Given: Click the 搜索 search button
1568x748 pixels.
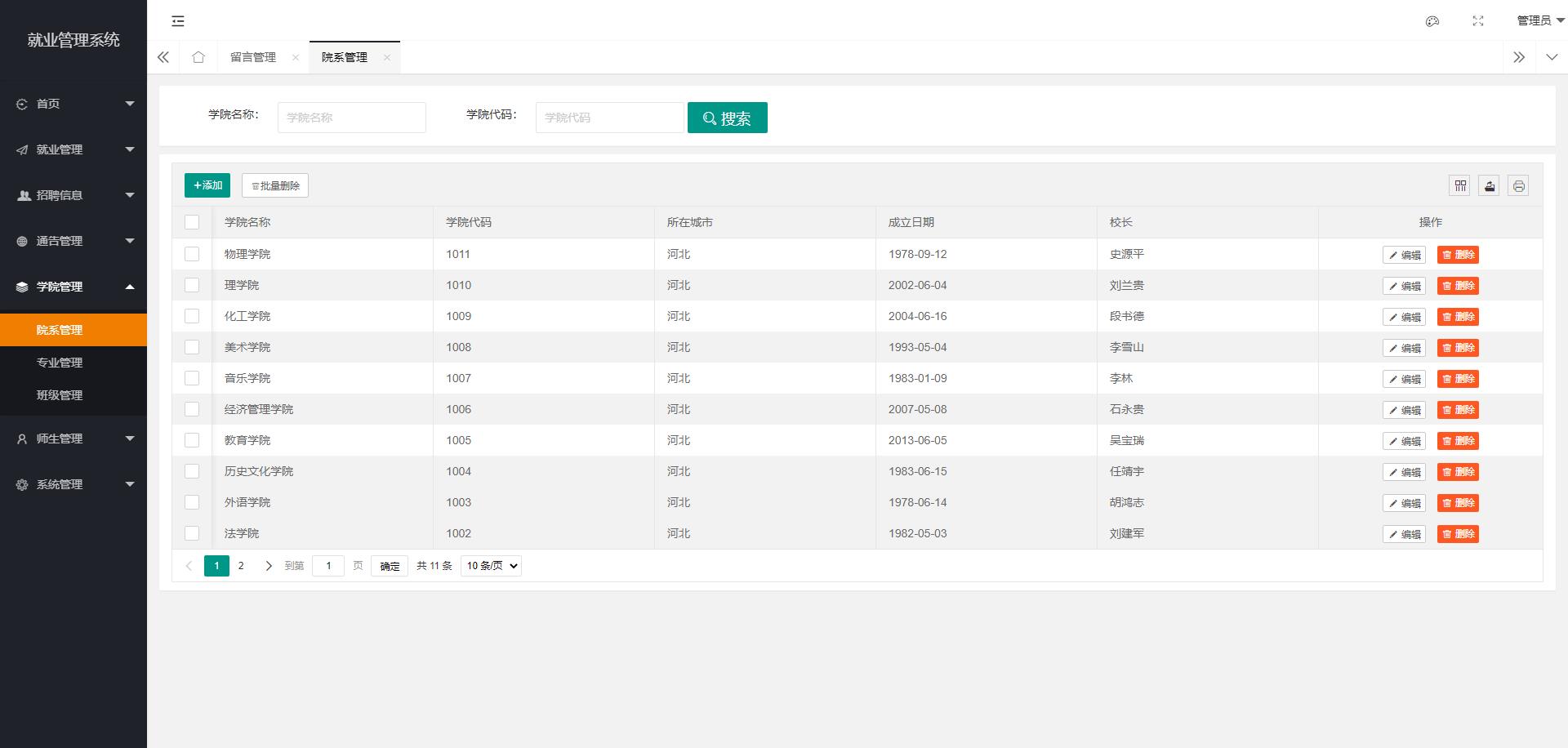Looking at the screenshot, I should click(728, 118).
